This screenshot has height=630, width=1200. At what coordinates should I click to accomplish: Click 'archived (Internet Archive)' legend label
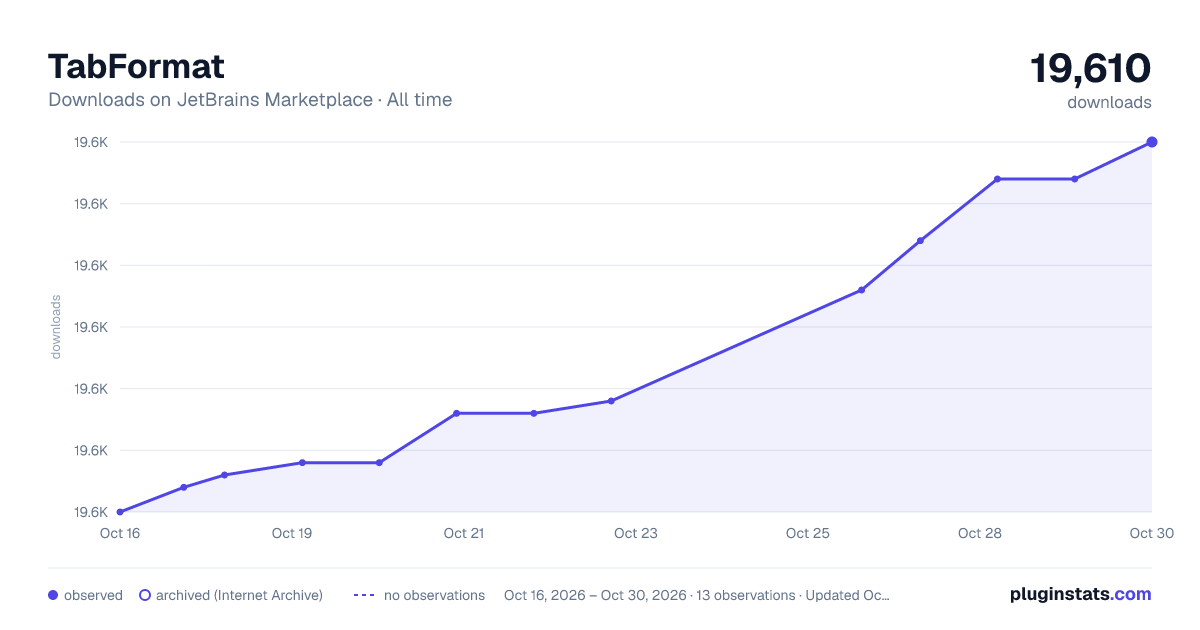(239, 595)
